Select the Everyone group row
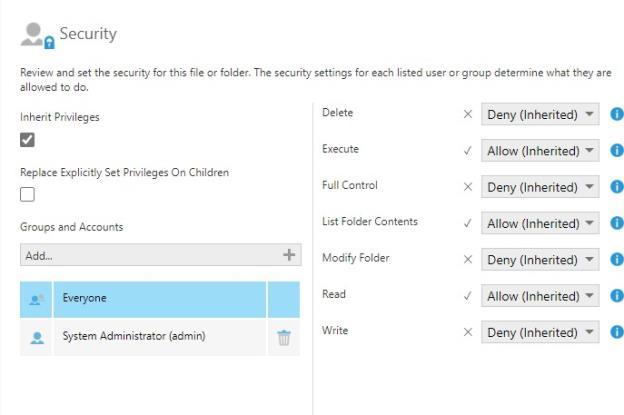Screen dimensions: 624x415 click(142, 298)
